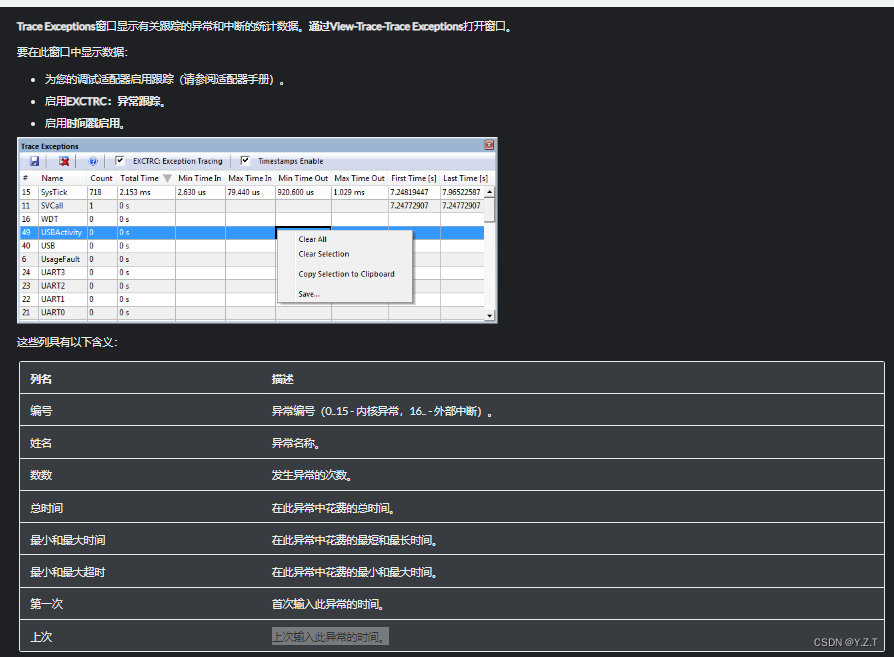Image resolution: width=894 pixels, height=657 pixels.
Task: Click the First Time [s] column header
Action: (x=414, y=178)
